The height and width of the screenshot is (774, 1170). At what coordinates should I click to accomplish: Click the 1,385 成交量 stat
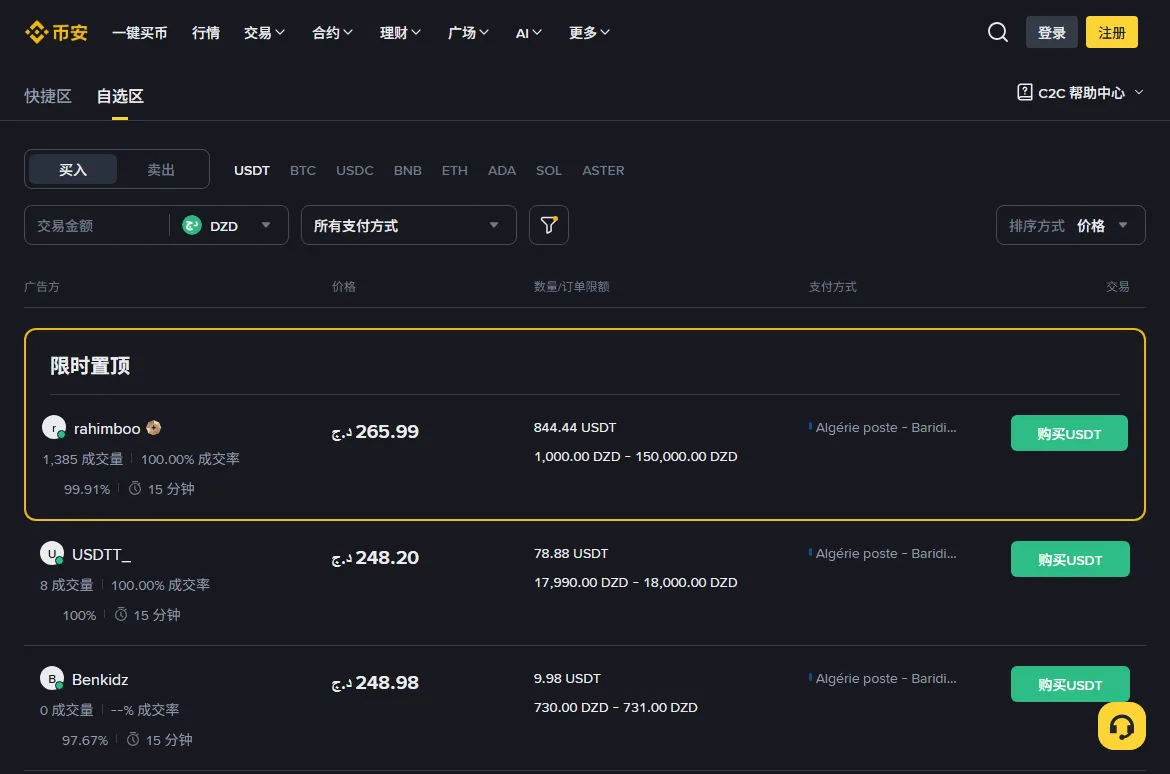pos(83,459)
